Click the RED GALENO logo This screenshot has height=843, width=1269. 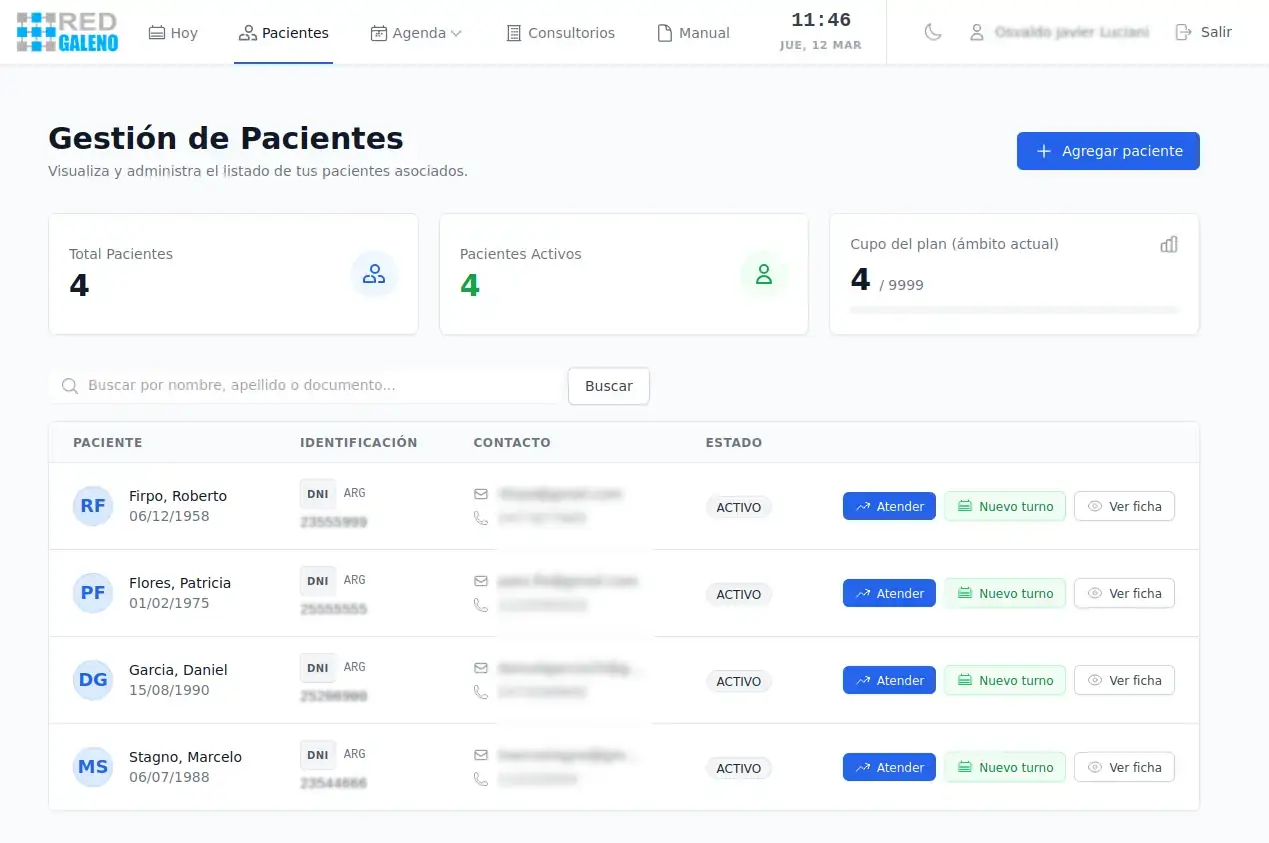[66, 31]
